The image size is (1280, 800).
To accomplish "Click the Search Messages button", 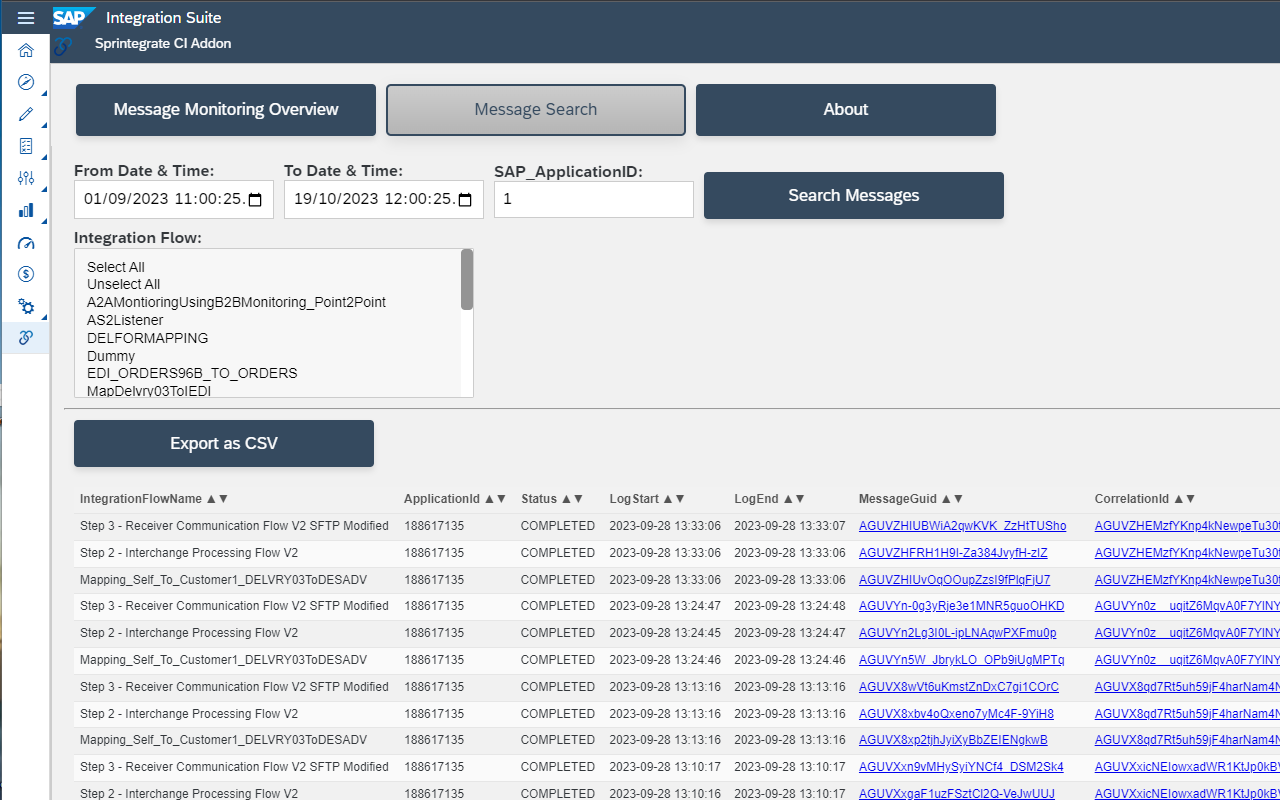I will tap(853, 195).
